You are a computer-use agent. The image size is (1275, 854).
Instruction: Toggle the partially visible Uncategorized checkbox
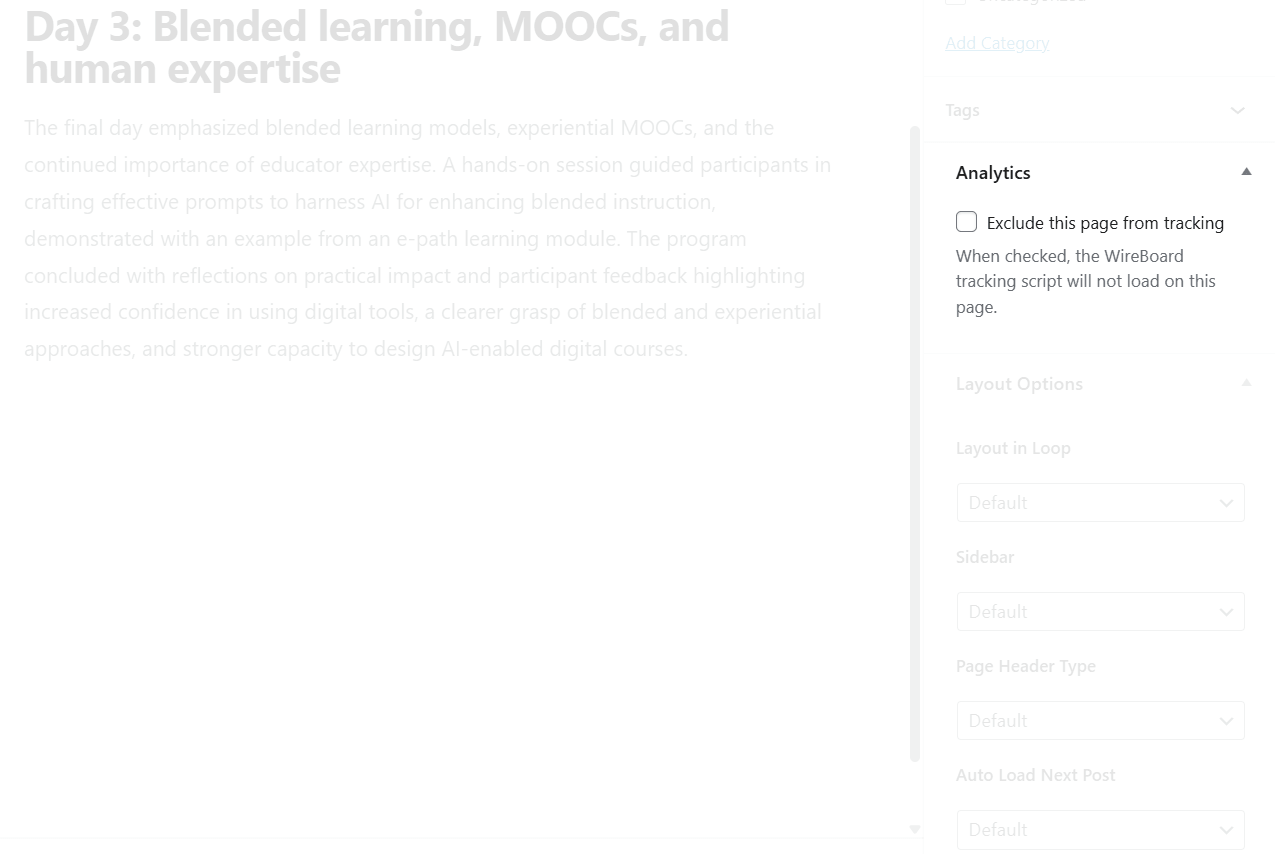pyautogui.click(x=956, y=2)
